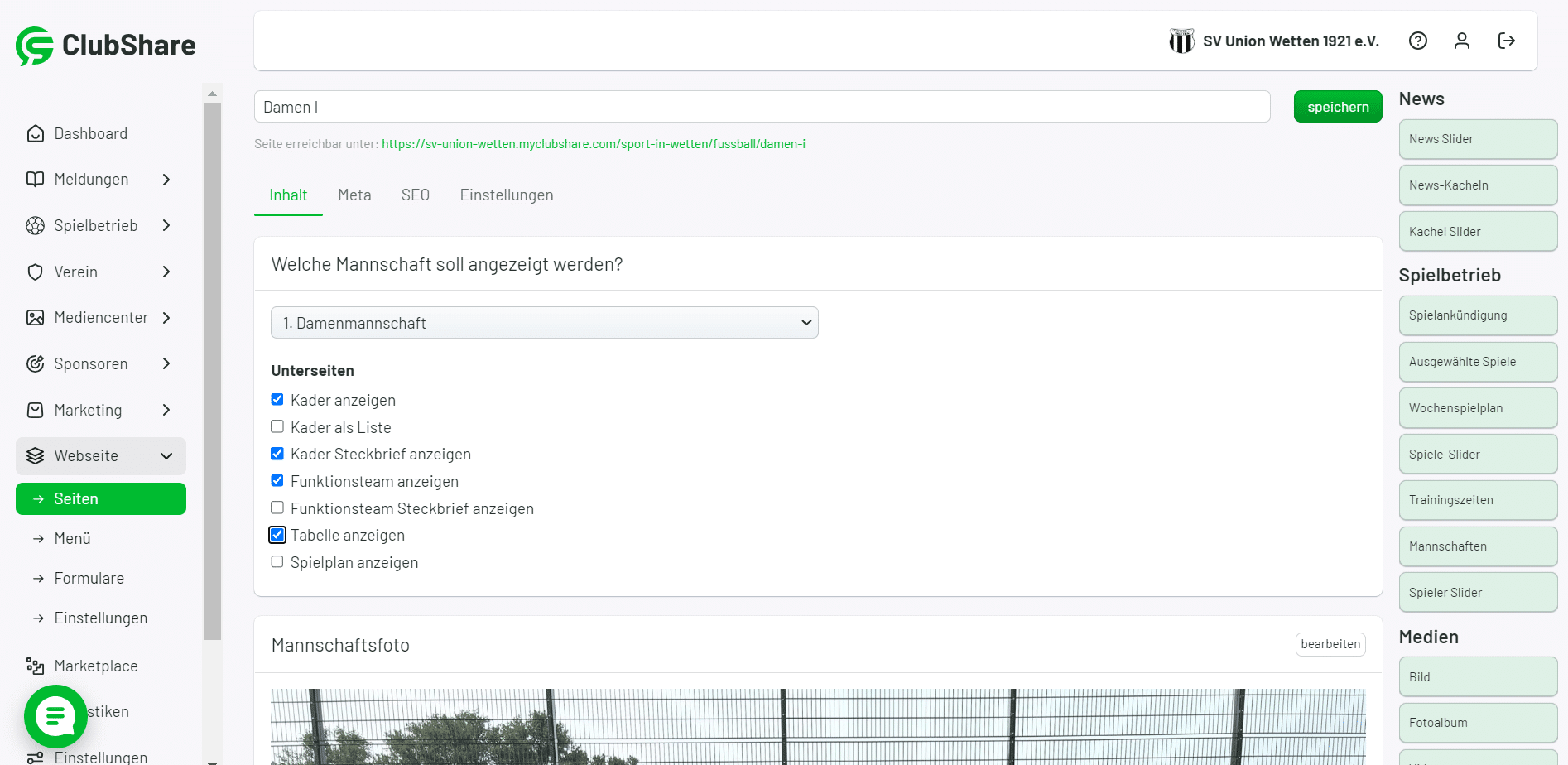Click the SV Union Wetten club crest
Viewport: 1568px width, 765px height.
click(1181, 41)
